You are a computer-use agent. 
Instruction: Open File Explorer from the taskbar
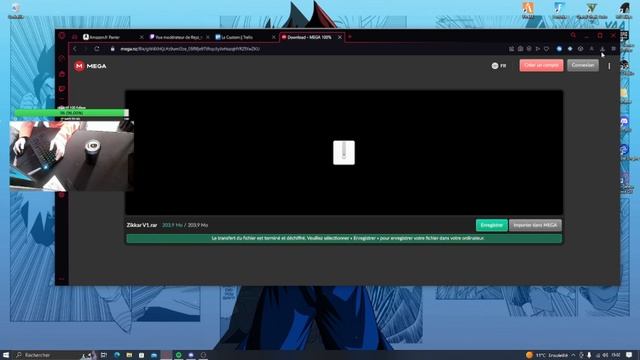point(129,355)
